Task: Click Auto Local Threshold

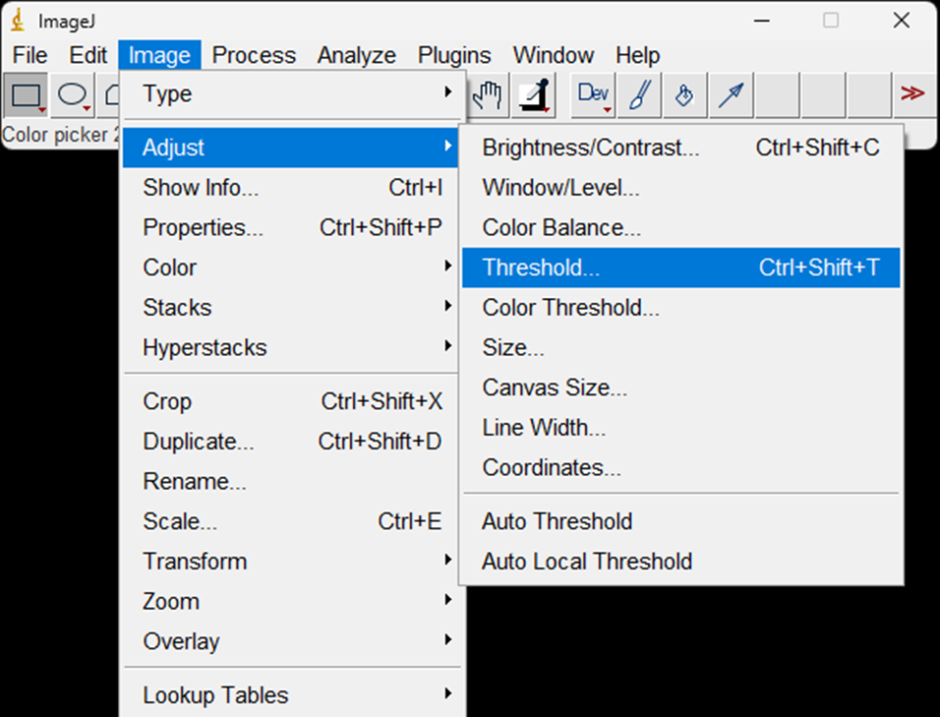Action: (587, 562)
